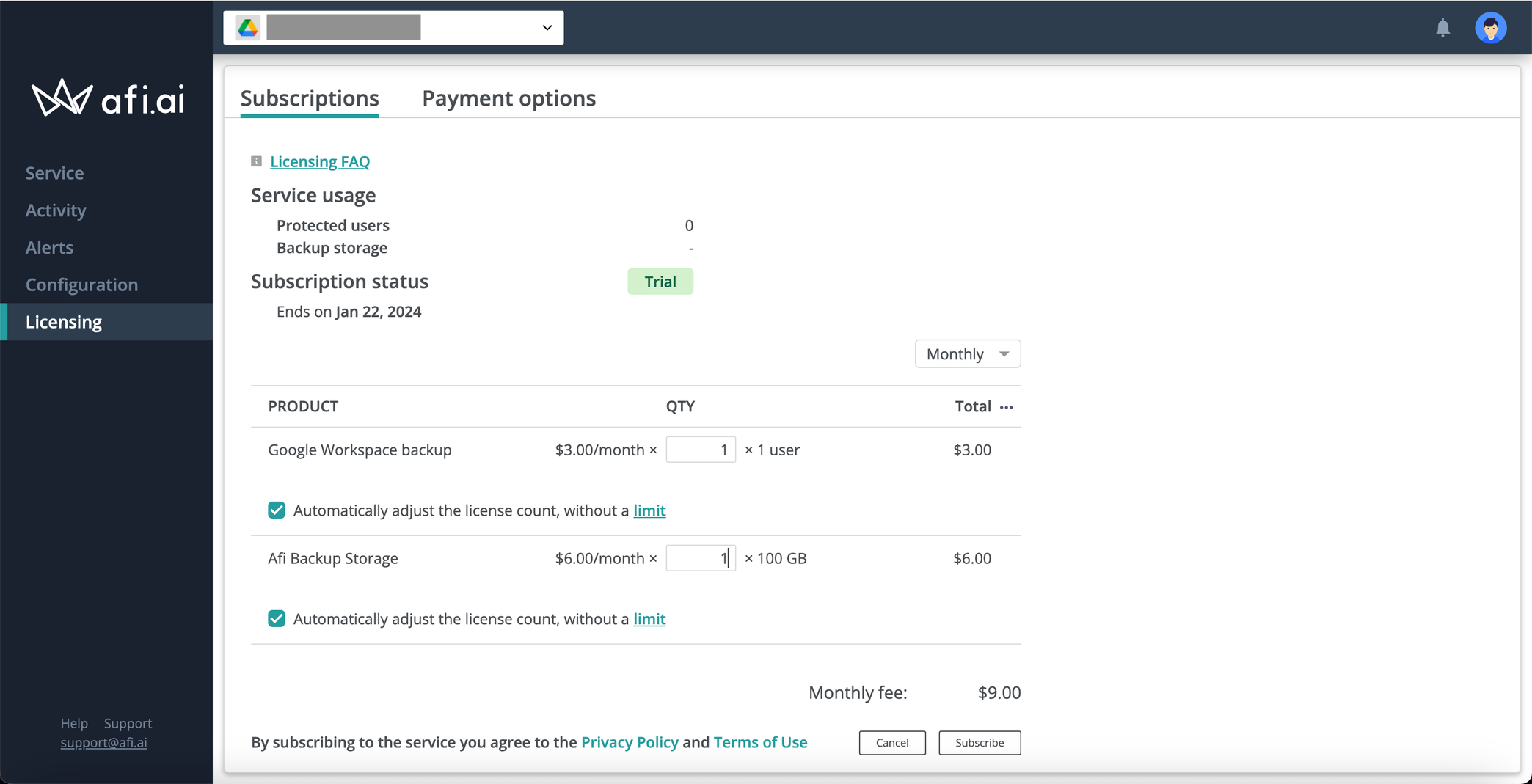This screenshot has height=784, width=1532.
Task: Click the '× 100 GB' unit text
Action: pyautogui.click(x=776, y=558)
